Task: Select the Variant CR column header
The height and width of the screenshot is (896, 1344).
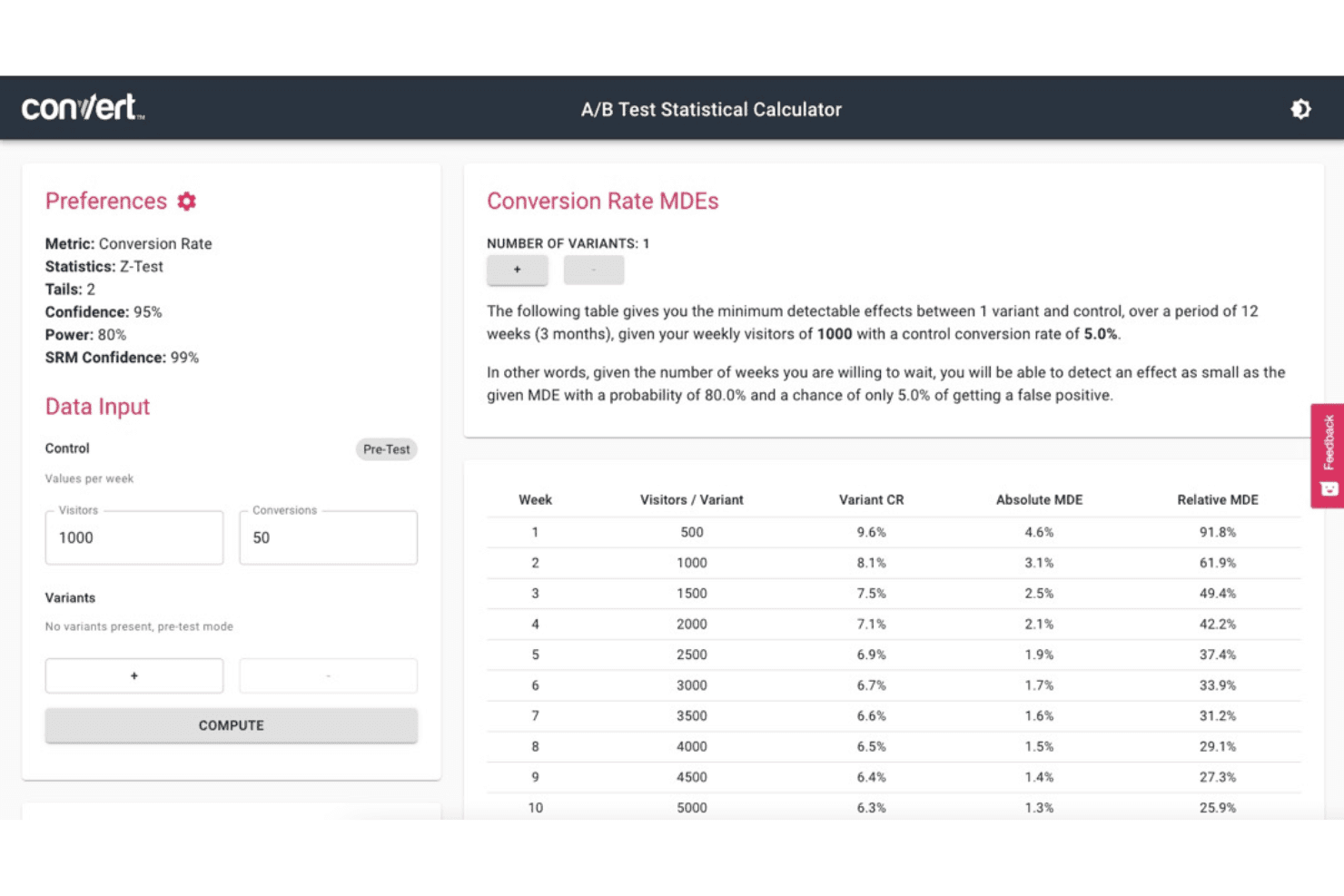Action: tap(871, 499)
